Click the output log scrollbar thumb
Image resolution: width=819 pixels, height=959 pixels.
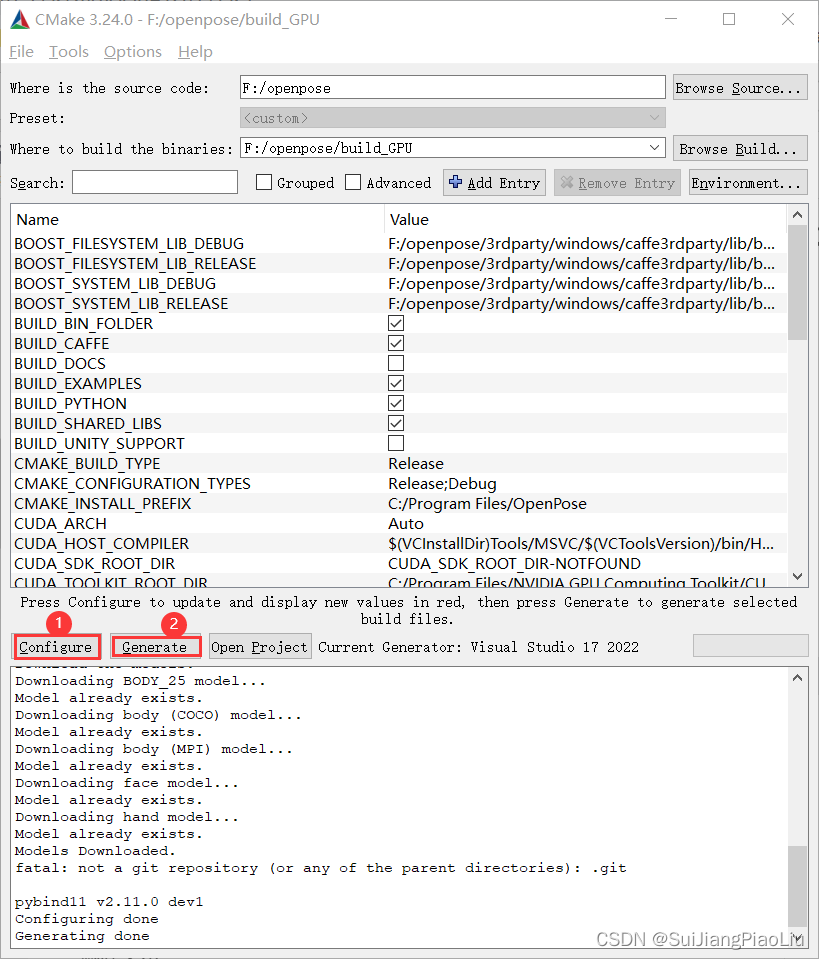[797, 886]
